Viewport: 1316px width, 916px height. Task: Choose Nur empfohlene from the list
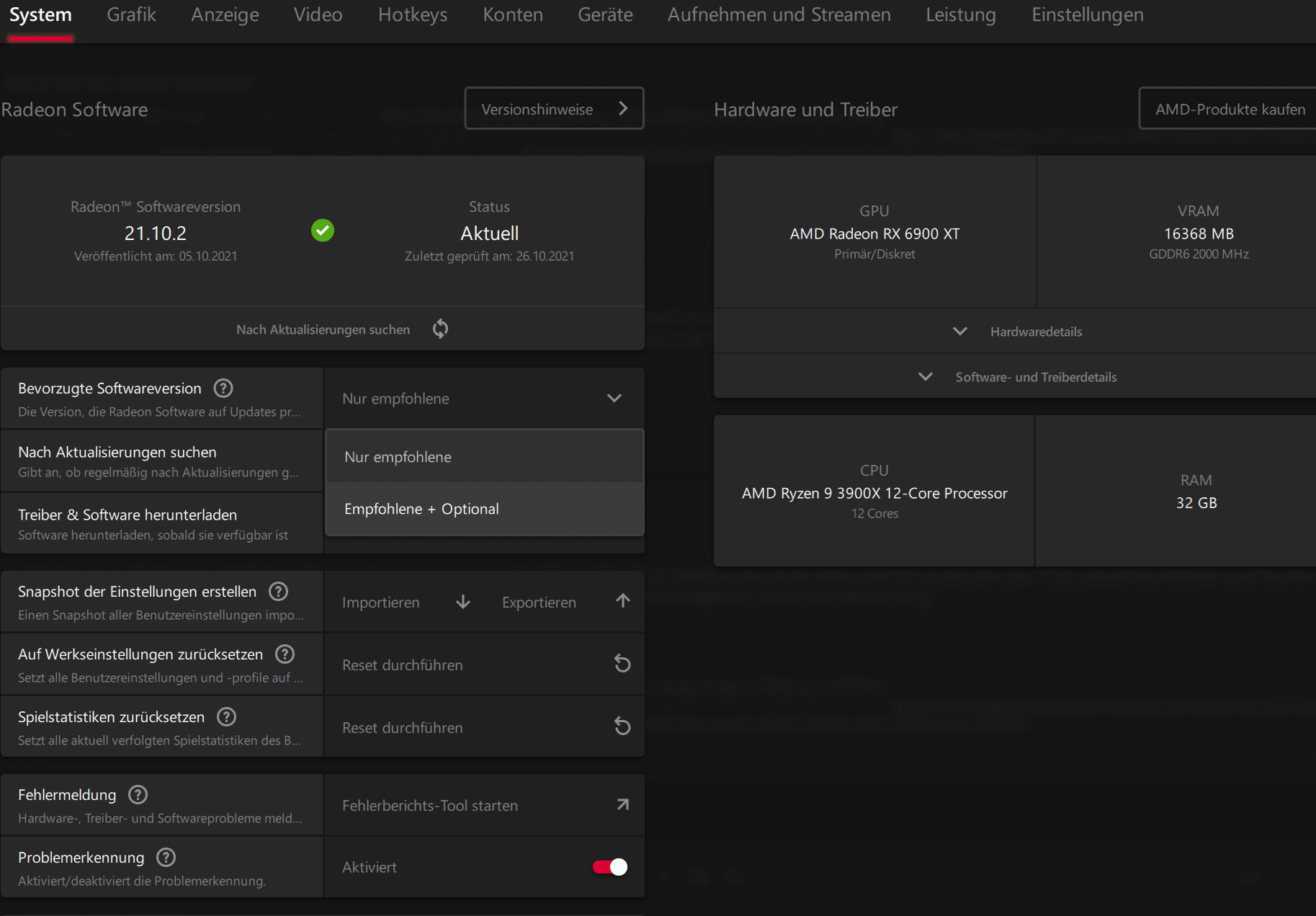[485, 456]
